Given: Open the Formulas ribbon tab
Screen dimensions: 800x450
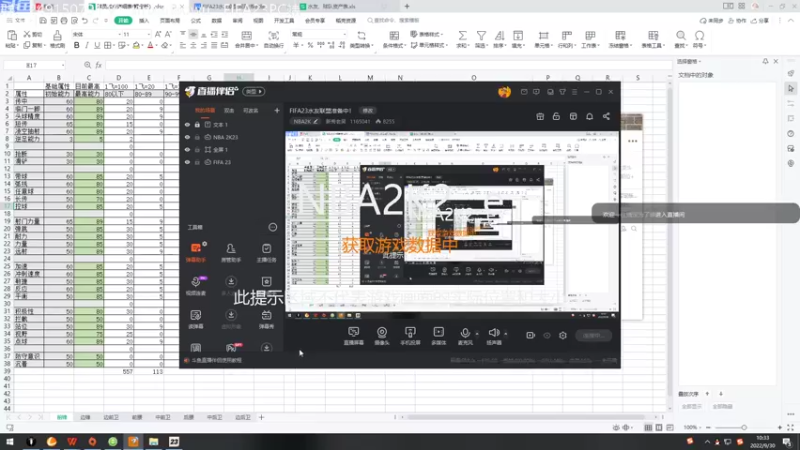Looking at the screenshot, I should 195,20.
